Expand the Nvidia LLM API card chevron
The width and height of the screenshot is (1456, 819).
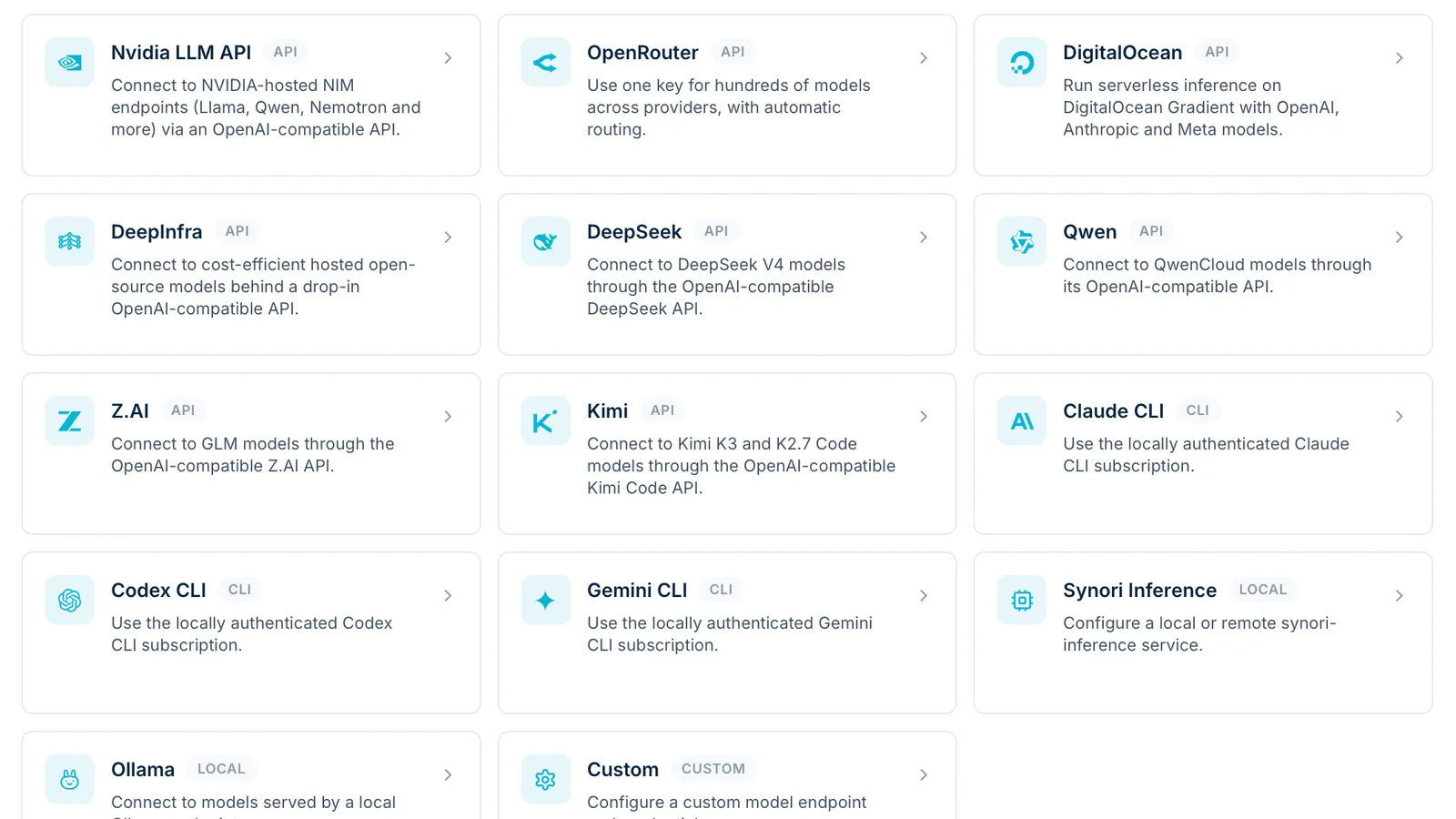(448, 58)
